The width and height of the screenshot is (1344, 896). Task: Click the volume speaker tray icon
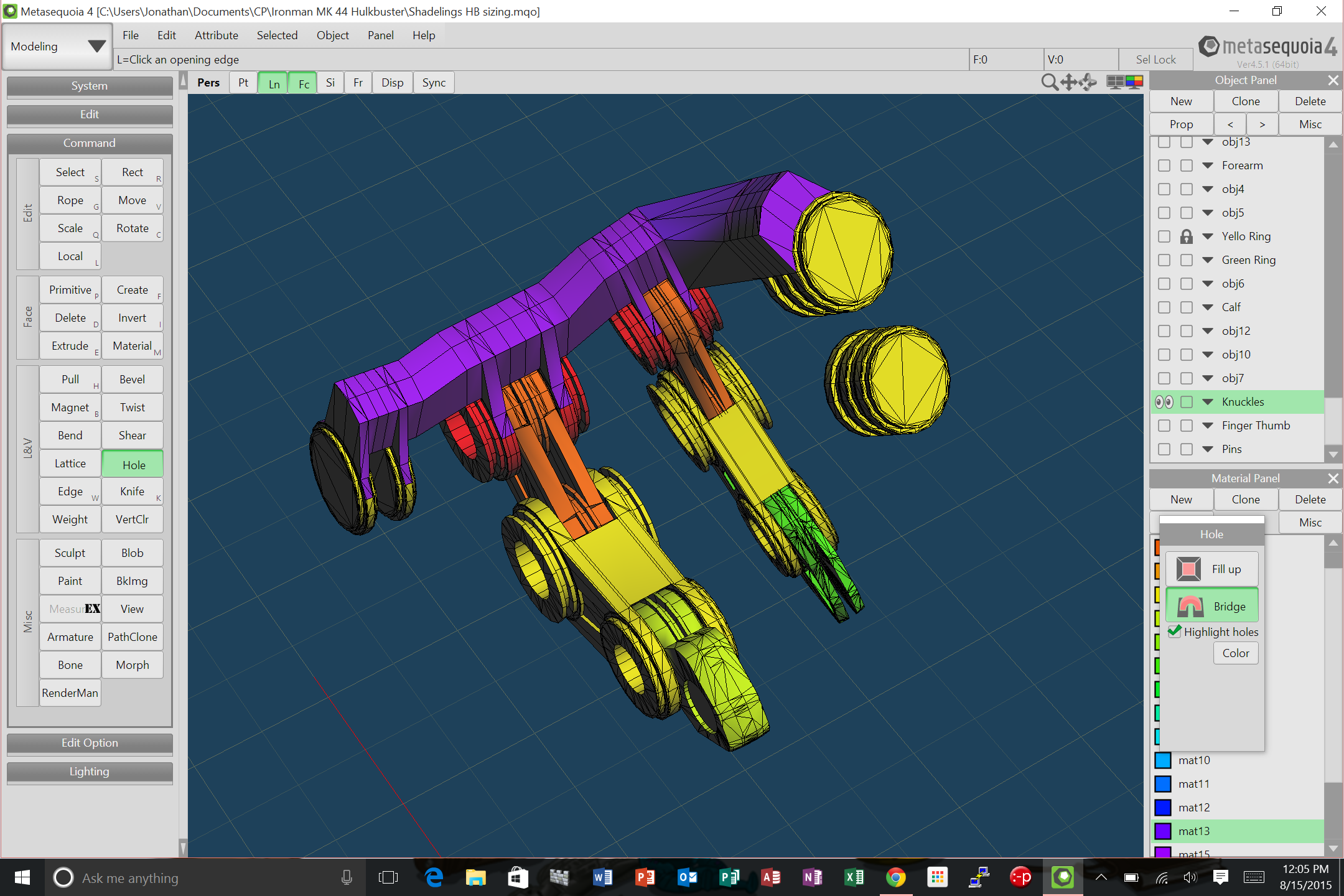1190,877
